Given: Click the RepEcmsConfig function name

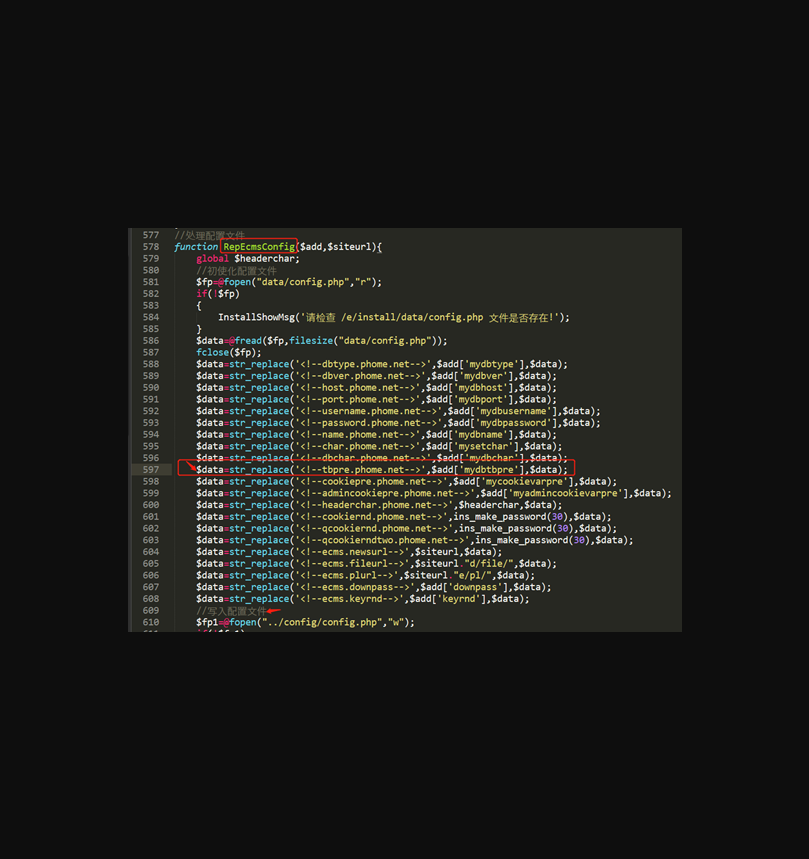Looking at the screenshot, I should [x=259, y=246].
